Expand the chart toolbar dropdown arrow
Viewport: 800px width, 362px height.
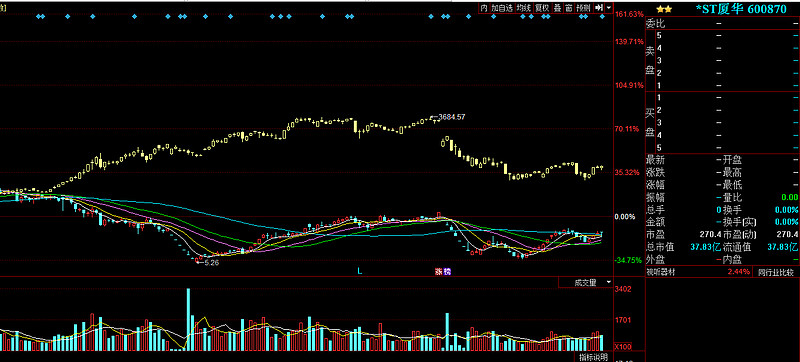click(x=608, y=8)
